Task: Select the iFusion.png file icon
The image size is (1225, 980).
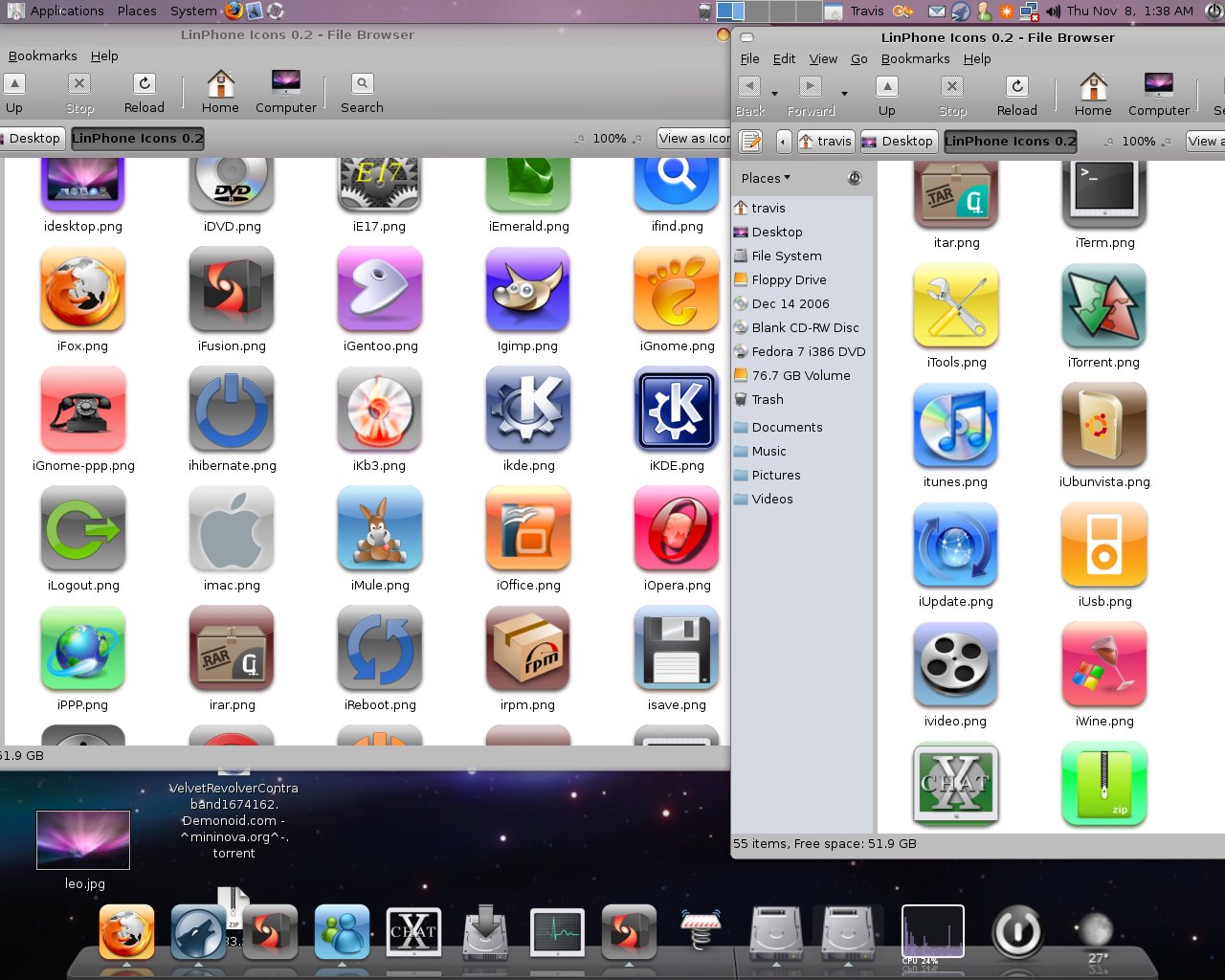Action: tap(232, 290)
